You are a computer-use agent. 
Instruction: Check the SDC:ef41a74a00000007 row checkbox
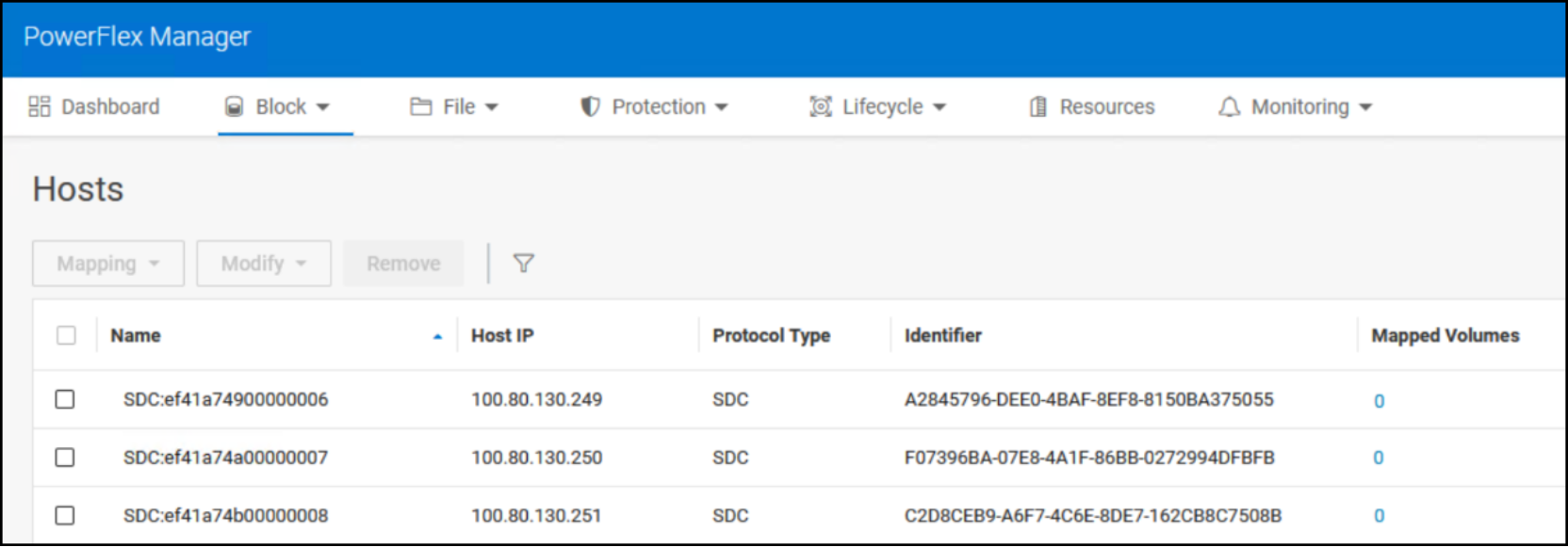[65, 458]
